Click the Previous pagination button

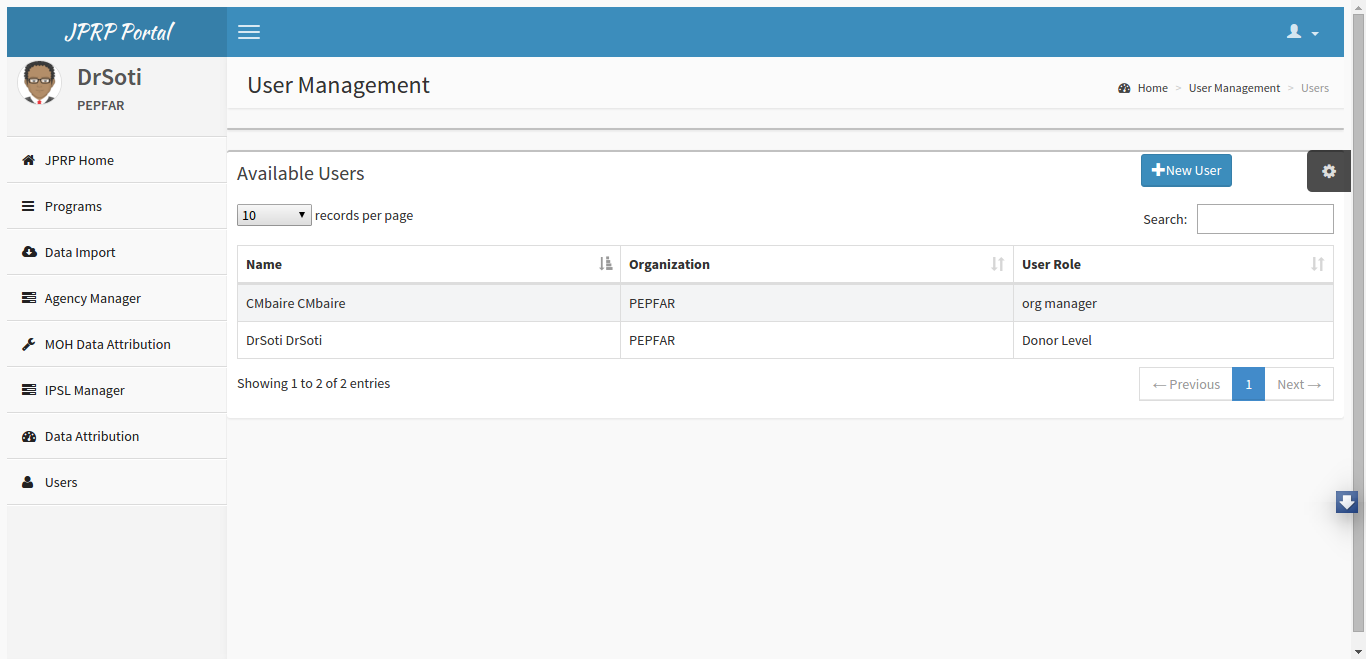(1186, 384)
